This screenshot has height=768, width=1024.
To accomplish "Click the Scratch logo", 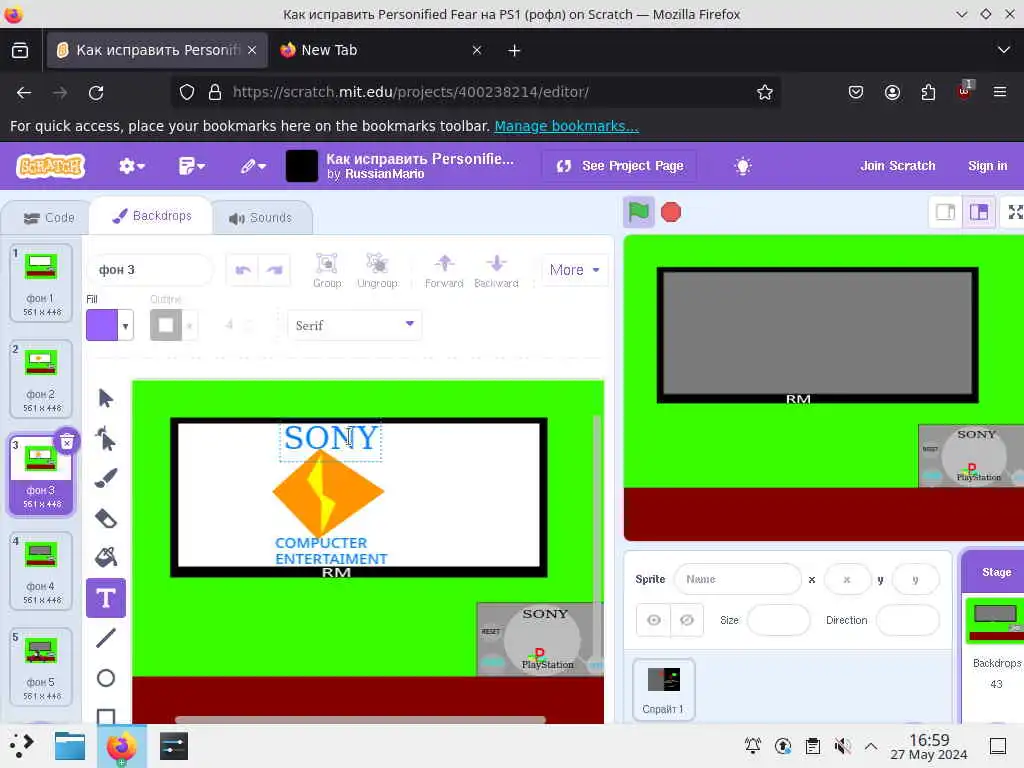I will (x=51, y=166).
